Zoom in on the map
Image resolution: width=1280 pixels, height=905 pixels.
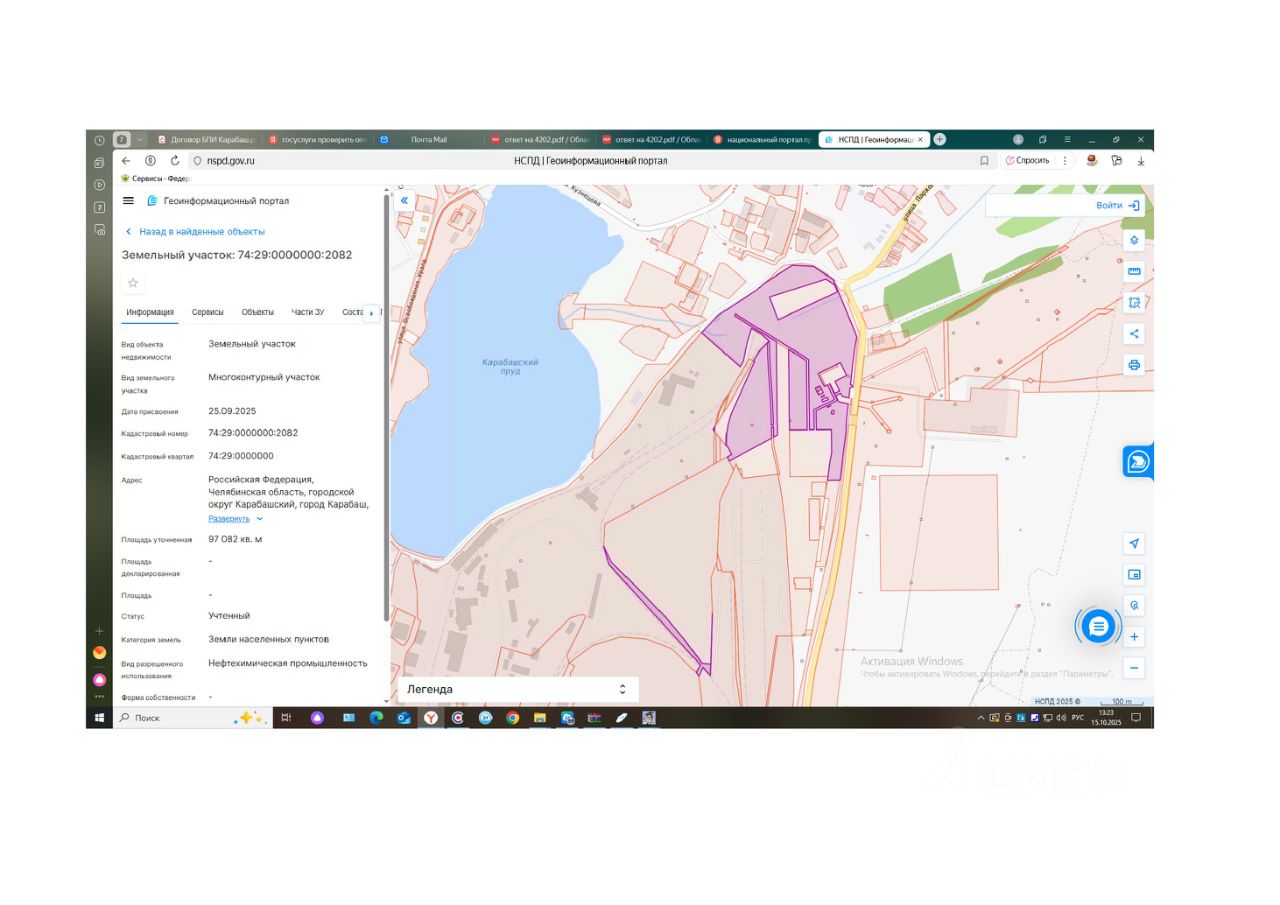(x=1134, y=637)
